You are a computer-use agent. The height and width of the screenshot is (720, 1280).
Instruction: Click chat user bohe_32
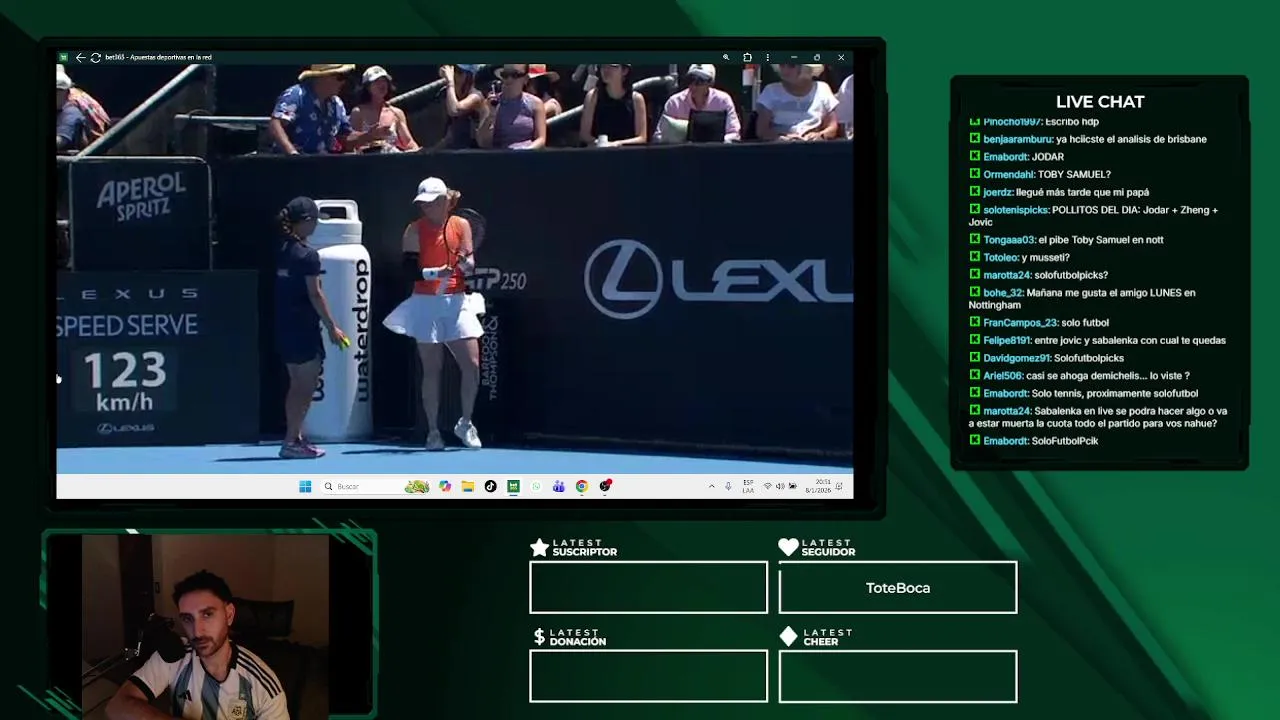[1003, 293]
